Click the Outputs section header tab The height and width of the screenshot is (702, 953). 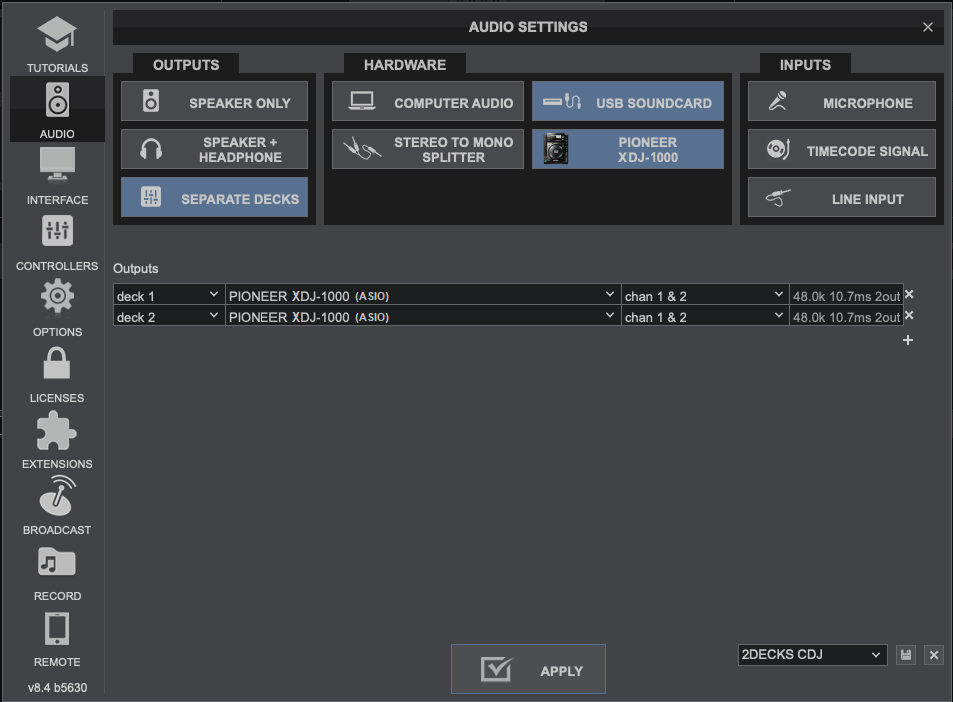[x=186, y=64]
